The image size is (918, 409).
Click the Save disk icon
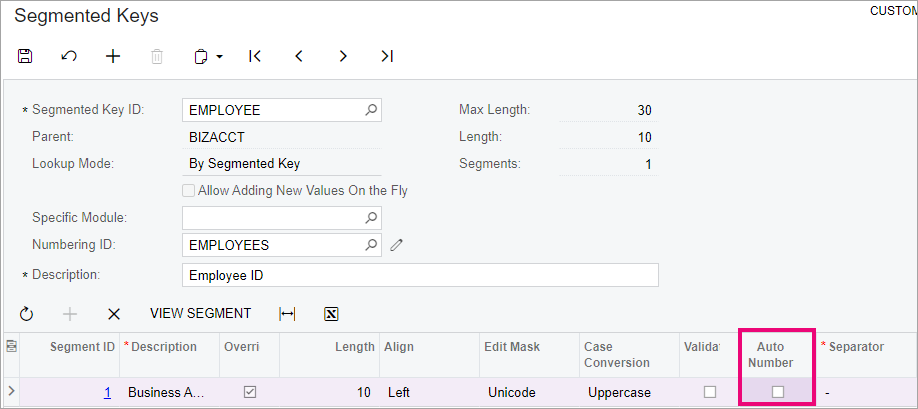(x=25, y=56)
